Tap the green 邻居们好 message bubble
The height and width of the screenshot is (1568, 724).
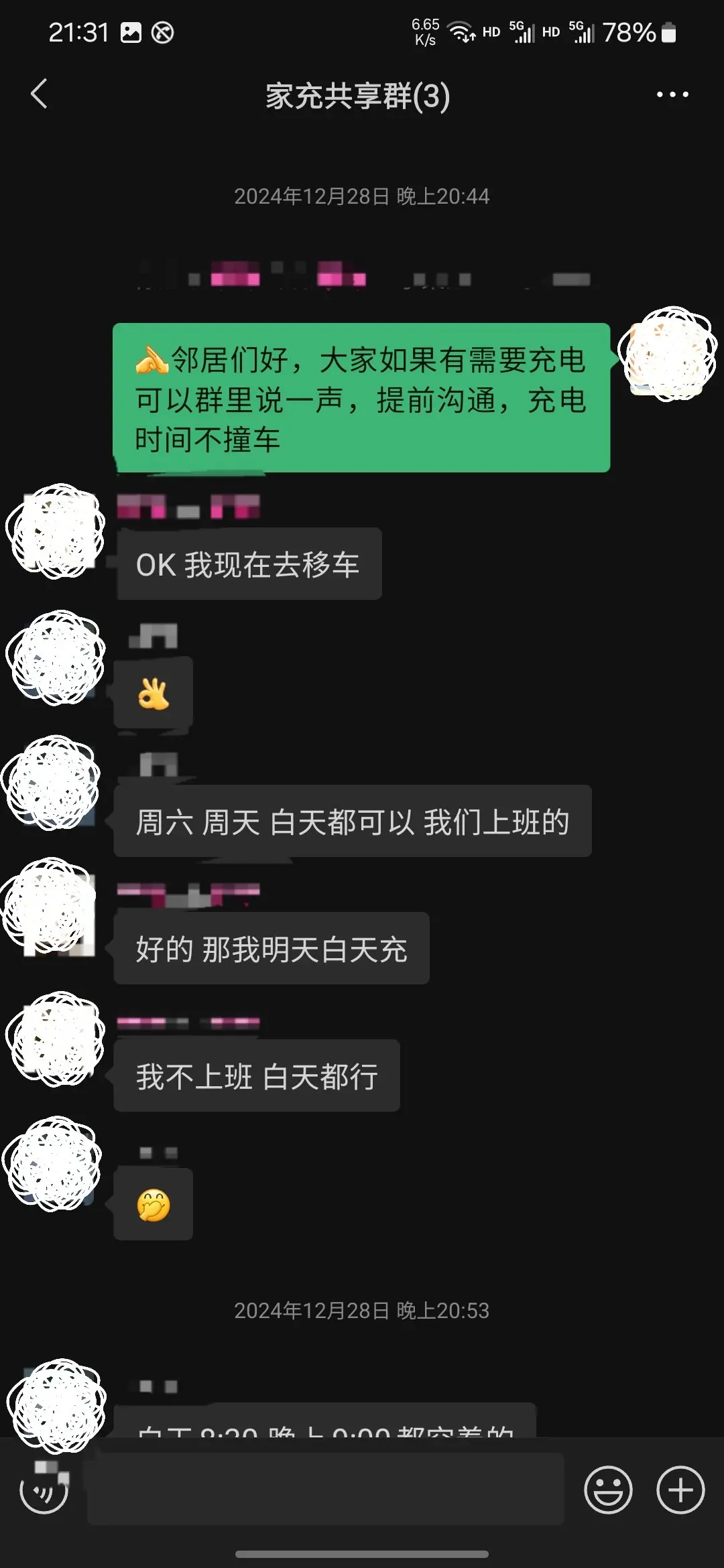click(x=361, y=398)
